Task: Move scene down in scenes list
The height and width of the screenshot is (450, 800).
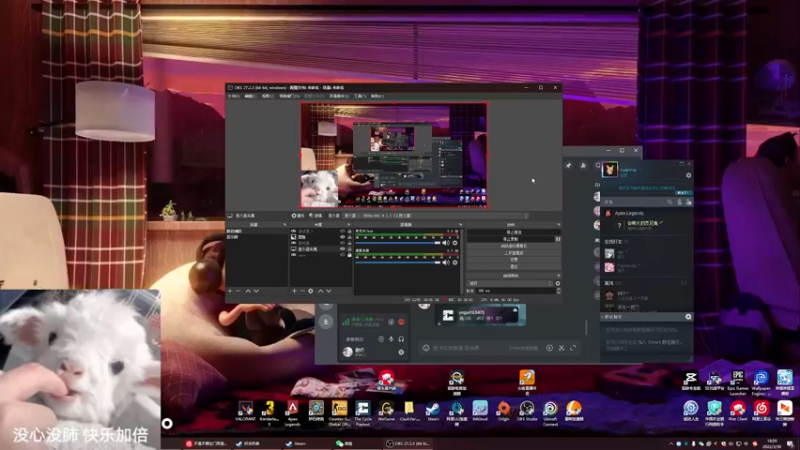Action: point(256,291)
